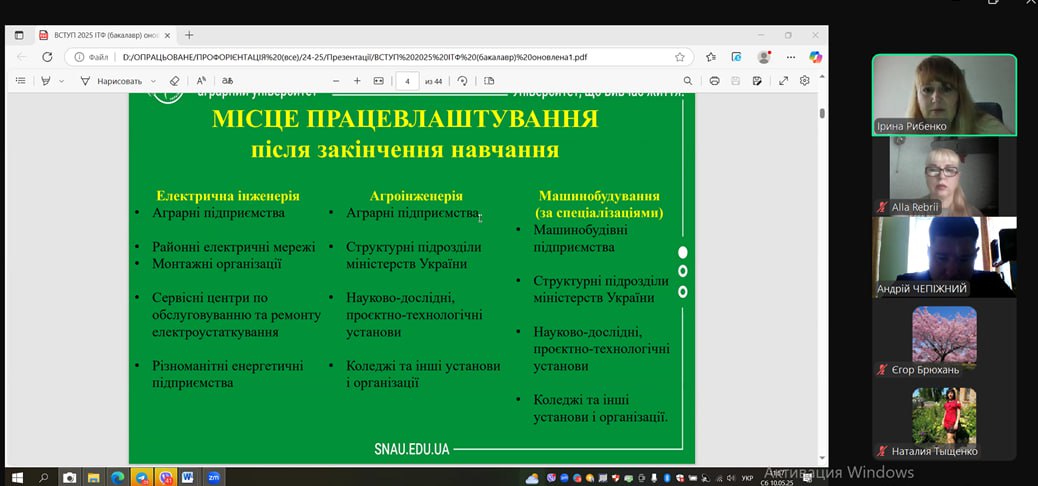Screen dimensions: 1038x486
Task: Enter full screen PDF view
Action: coord(783,81)
